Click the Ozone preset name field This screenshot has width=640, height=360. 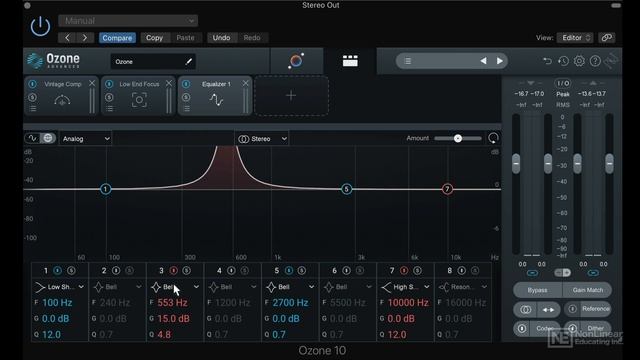(x=153, y=62)
